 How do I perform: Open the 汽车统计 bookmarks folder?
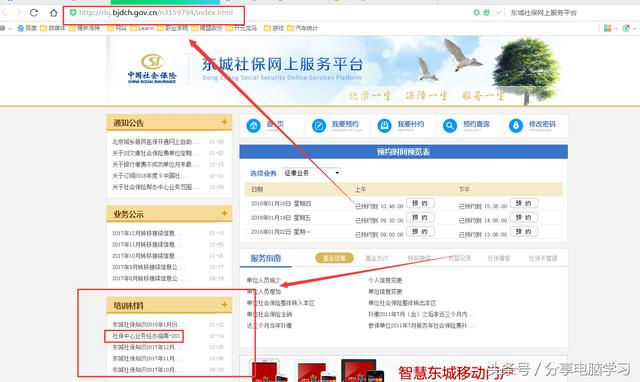pyautogui.click(x=302, y=28)
